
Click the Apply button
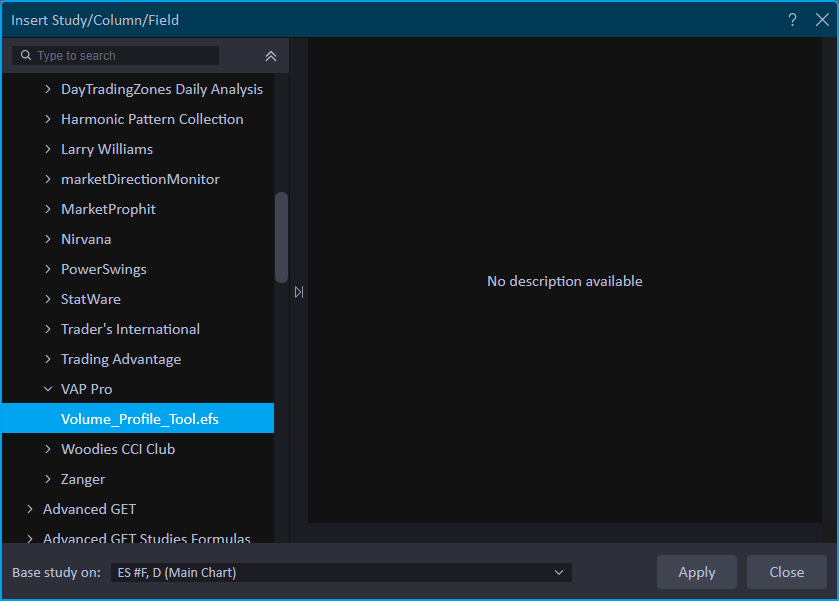[697, 572]
